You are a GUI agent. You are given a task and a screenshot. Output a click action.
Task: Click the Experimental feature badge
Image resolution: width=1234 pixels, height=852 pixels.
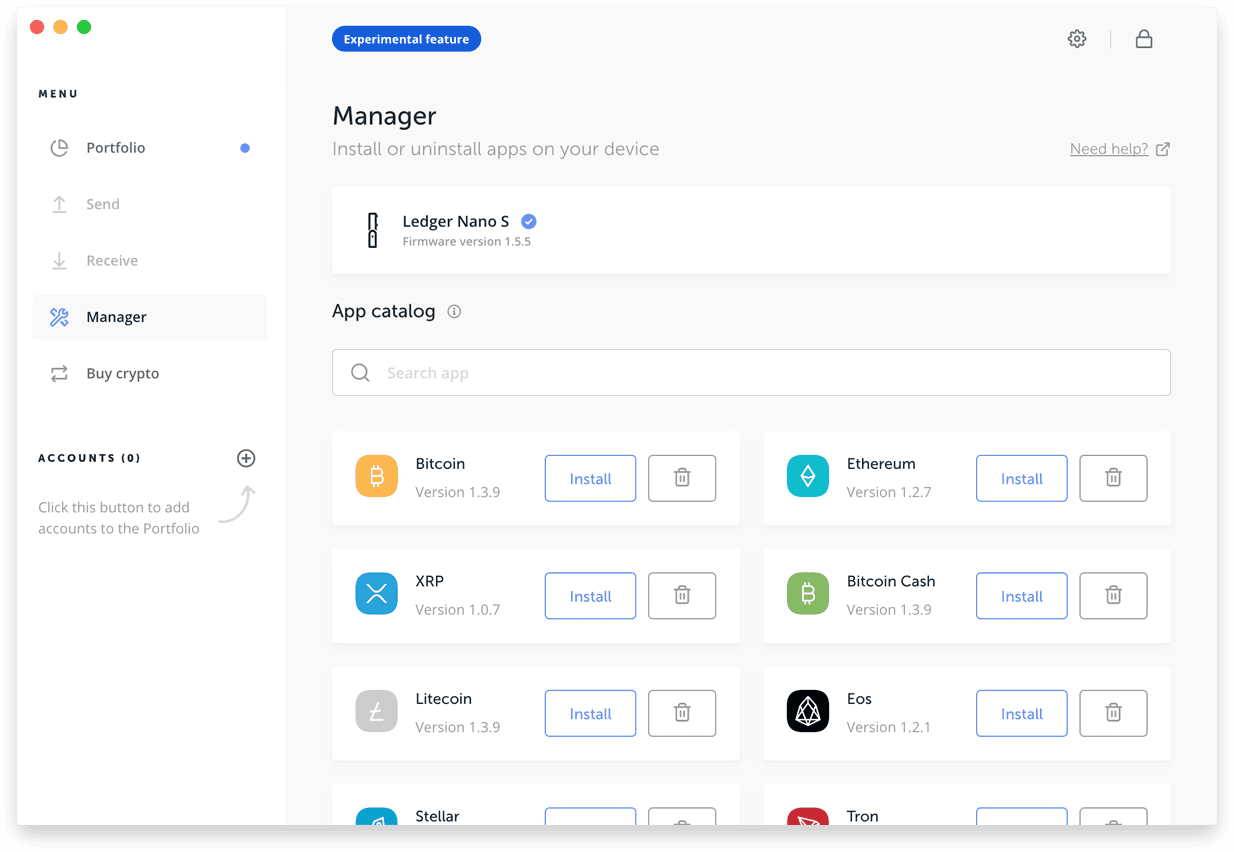tap(406, 39)
